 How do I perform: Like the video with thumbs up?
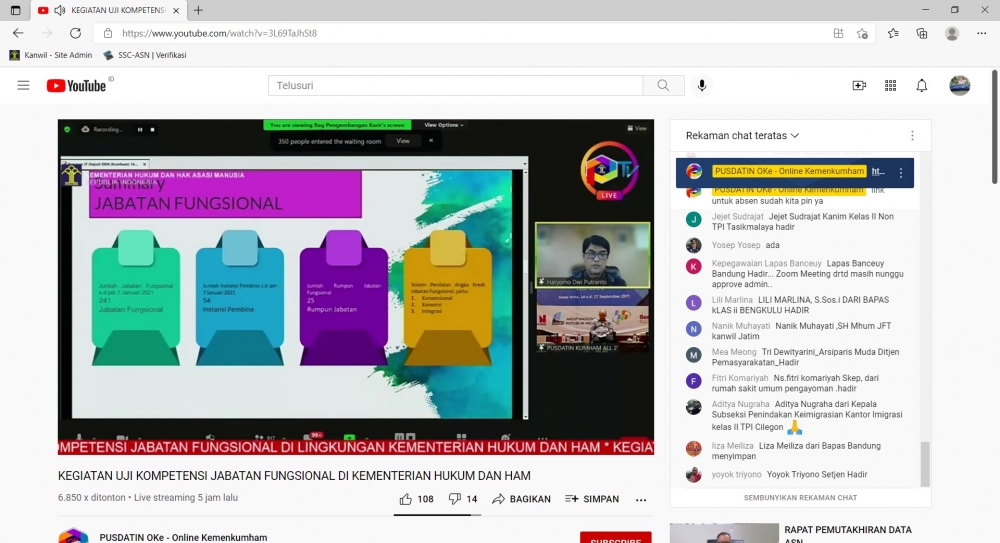[416, 499]
